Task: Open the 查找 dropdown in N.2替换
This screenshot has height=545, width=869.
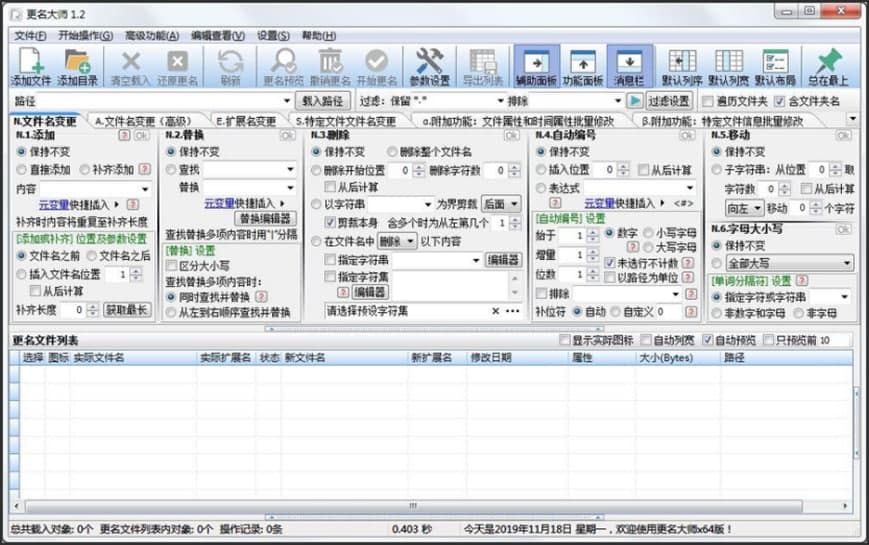Action: click(290, 169)
